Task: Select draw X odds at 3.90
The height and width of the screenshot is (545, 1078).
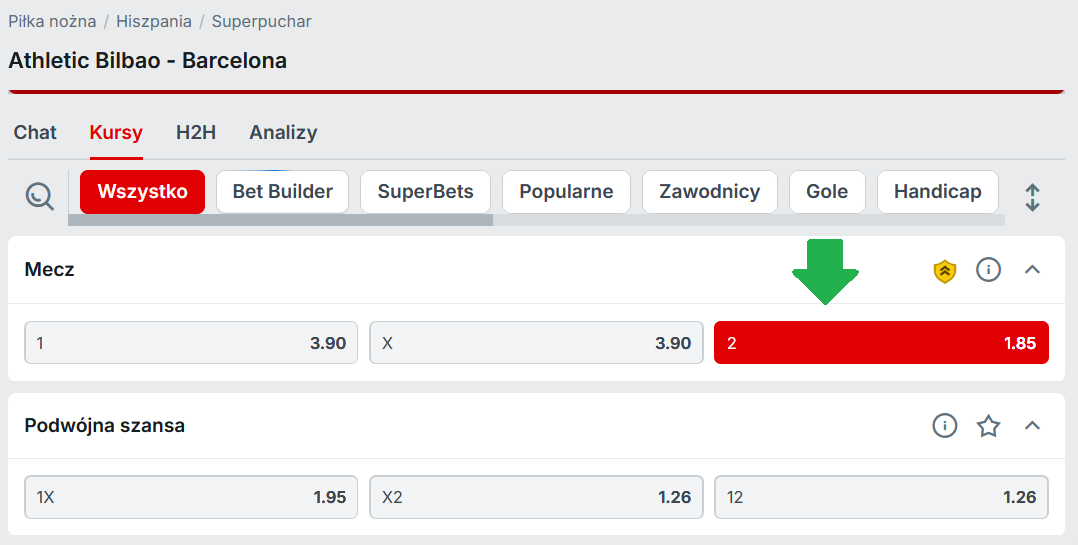Action: coord(535,343)
